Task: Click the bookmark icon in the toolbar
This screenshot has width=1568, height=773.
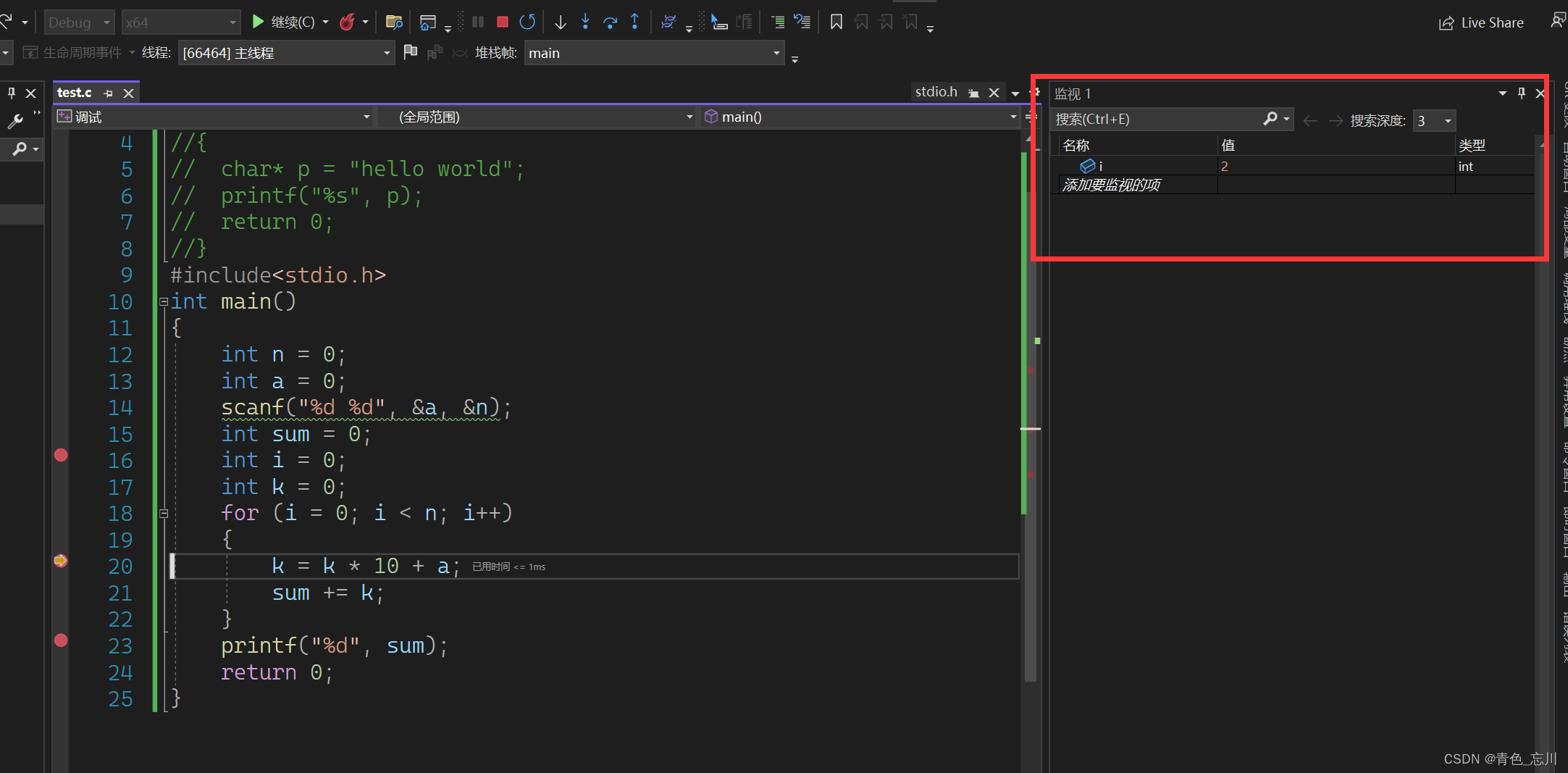Action: click(x=836, y=22)
